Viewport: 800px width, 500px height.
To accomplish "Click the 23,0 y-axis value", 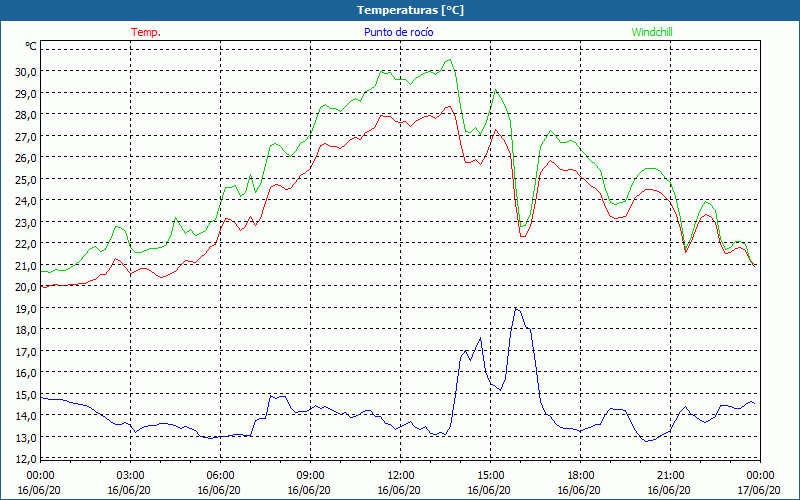I will click(26, 222).
